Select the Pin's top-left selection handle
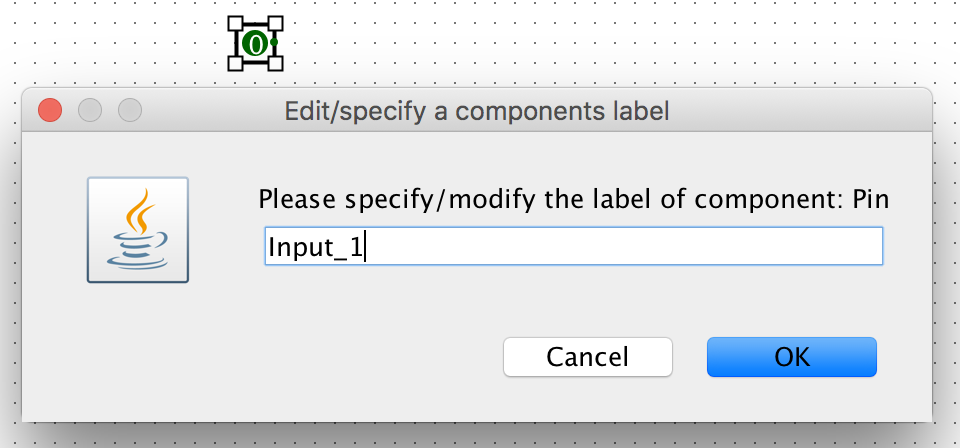This screenshot has height=448, width=960. pyautogui.click(x=236, y=24)
